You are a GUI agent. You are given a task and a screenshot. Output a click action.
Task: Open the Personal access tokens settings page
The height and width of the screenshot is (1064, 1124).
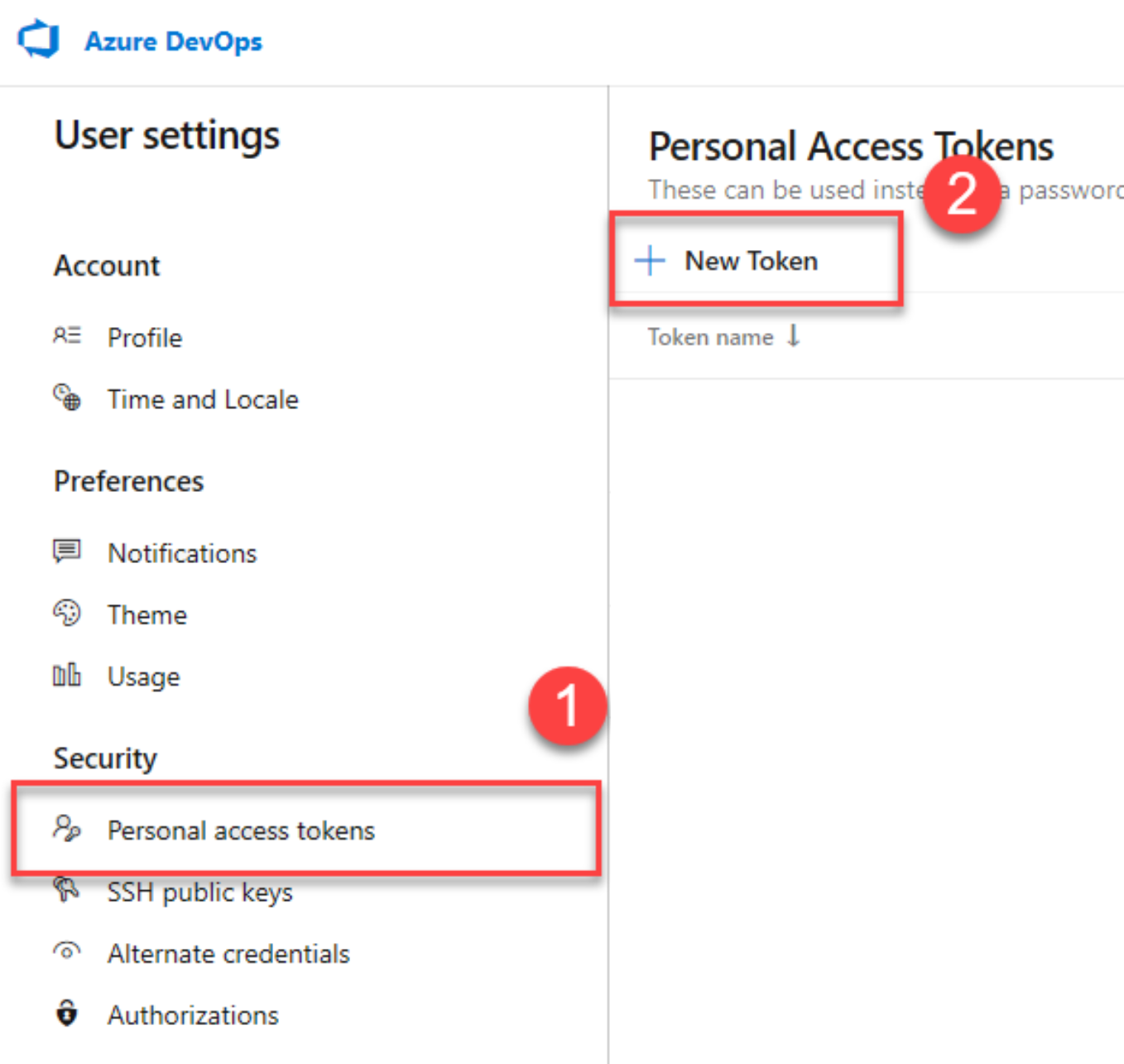pyautogui.click(x=241, y=830)
